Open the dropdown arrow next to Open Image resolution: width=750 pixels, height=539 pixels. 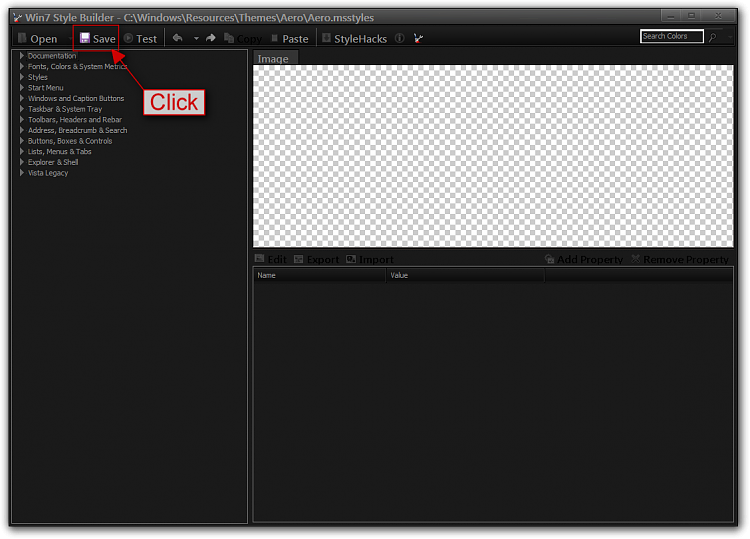click(70, 39)
